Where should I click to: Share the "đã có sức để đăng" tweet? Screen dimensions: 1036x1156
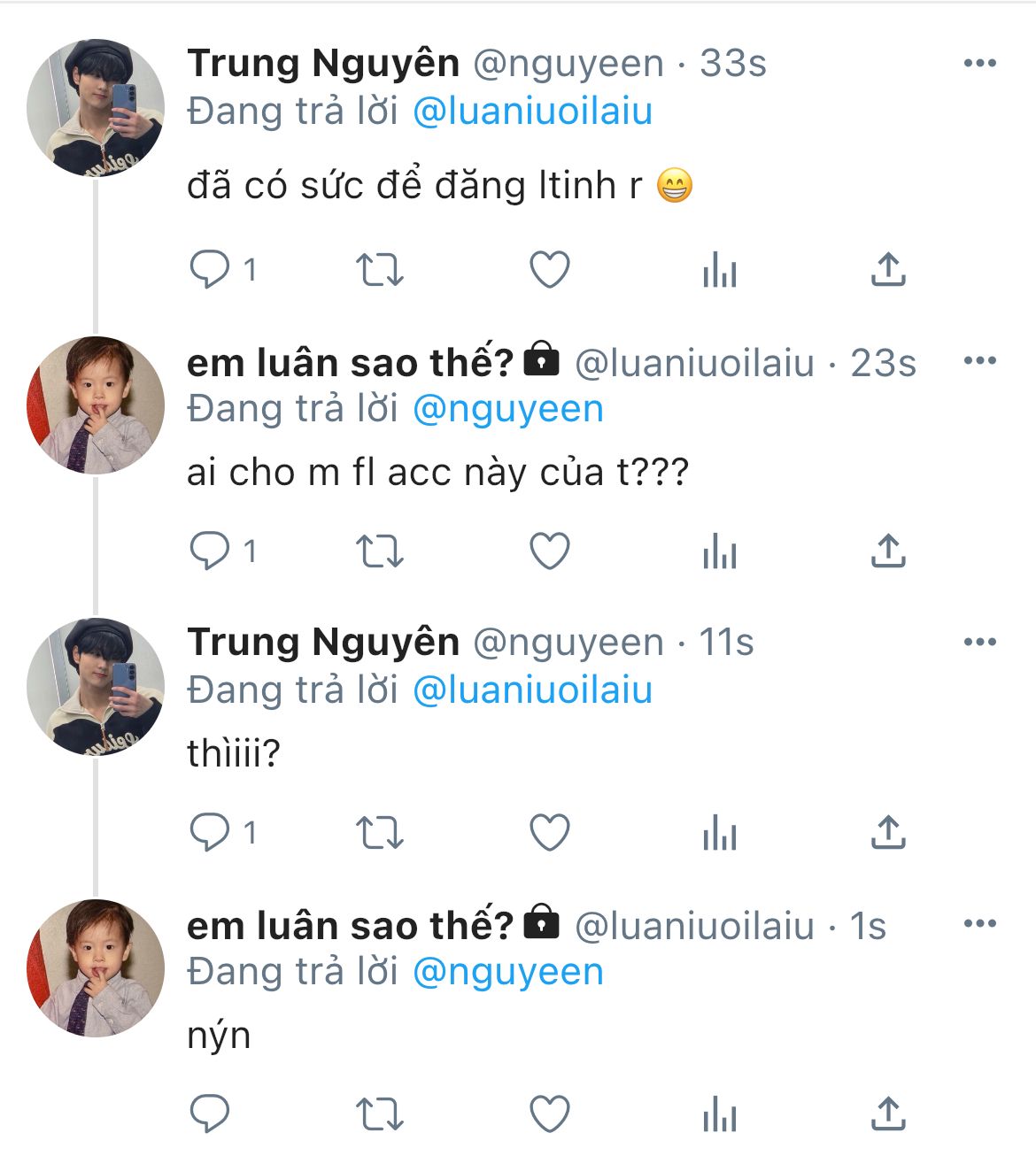[888, 269]
